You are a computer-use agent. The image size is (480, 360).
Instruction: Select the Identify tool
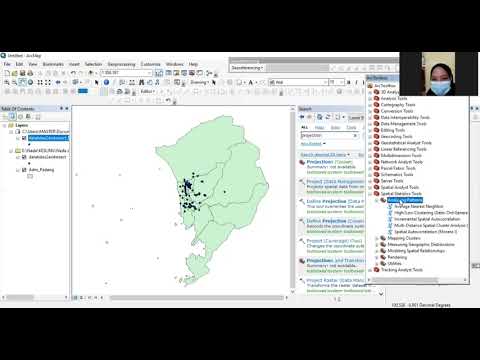[x=106, y=82]
